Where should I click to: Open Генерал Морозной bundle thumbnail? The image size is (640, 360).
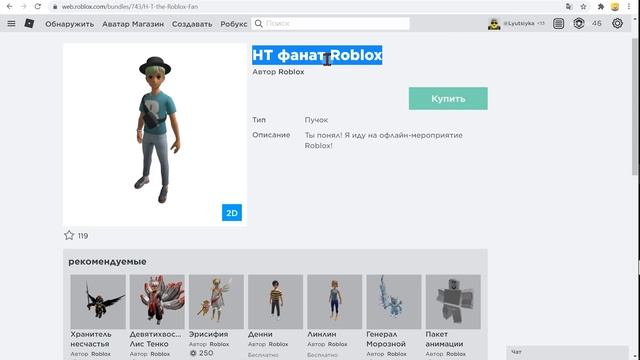tap(394, 302)
